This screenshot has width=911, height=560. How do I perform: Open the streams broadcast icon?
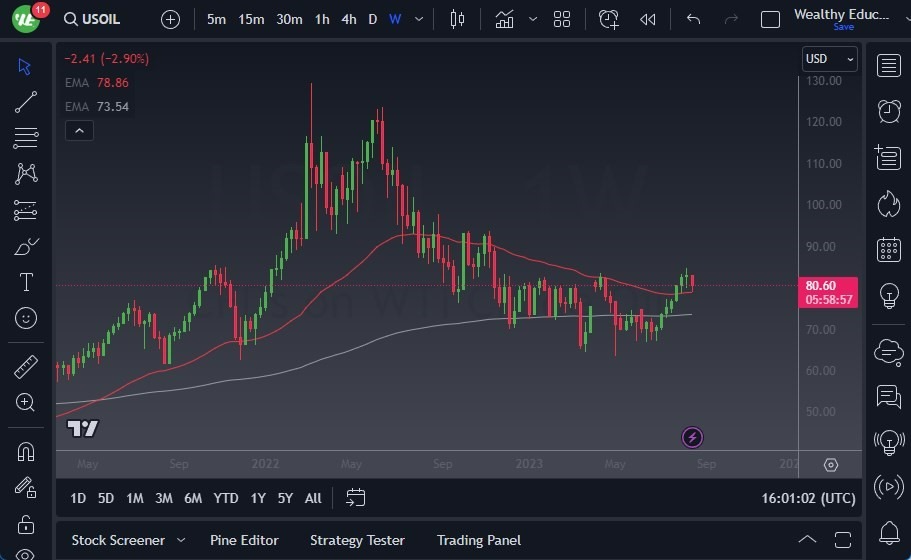(x=889, y=487)
